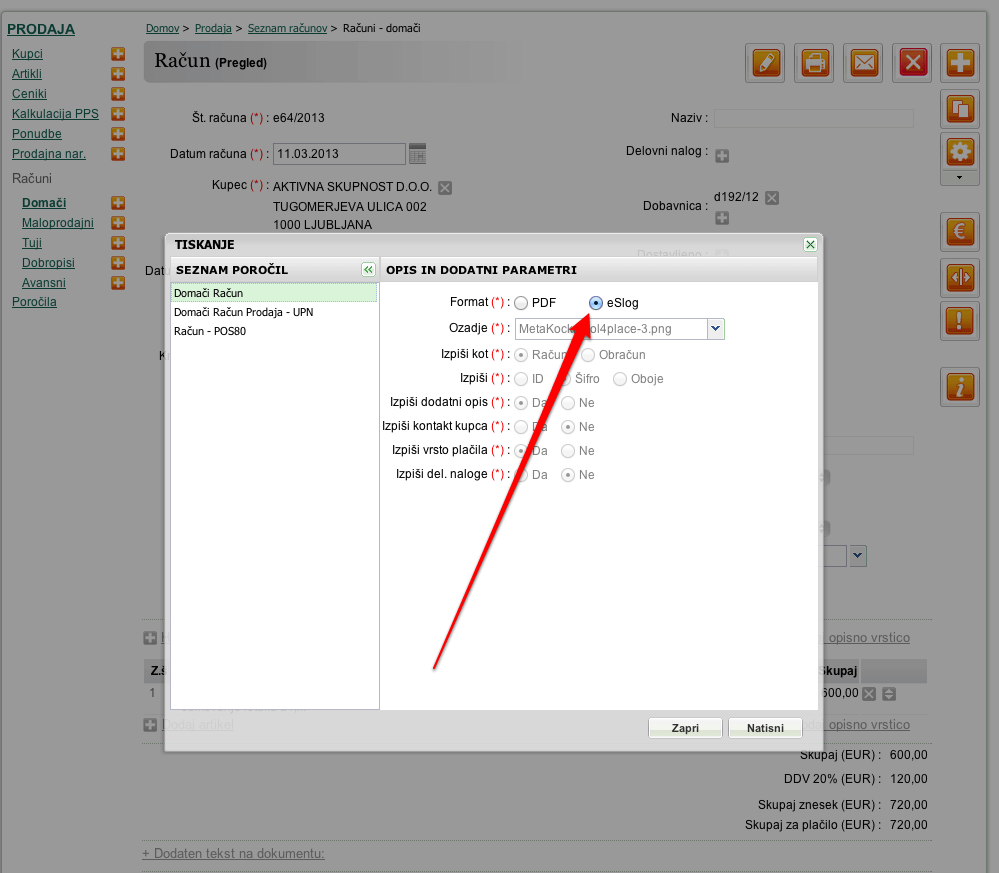Click plus icon next to Ceniki
Screen dimensions: 999x873
(x=118, y=94)
